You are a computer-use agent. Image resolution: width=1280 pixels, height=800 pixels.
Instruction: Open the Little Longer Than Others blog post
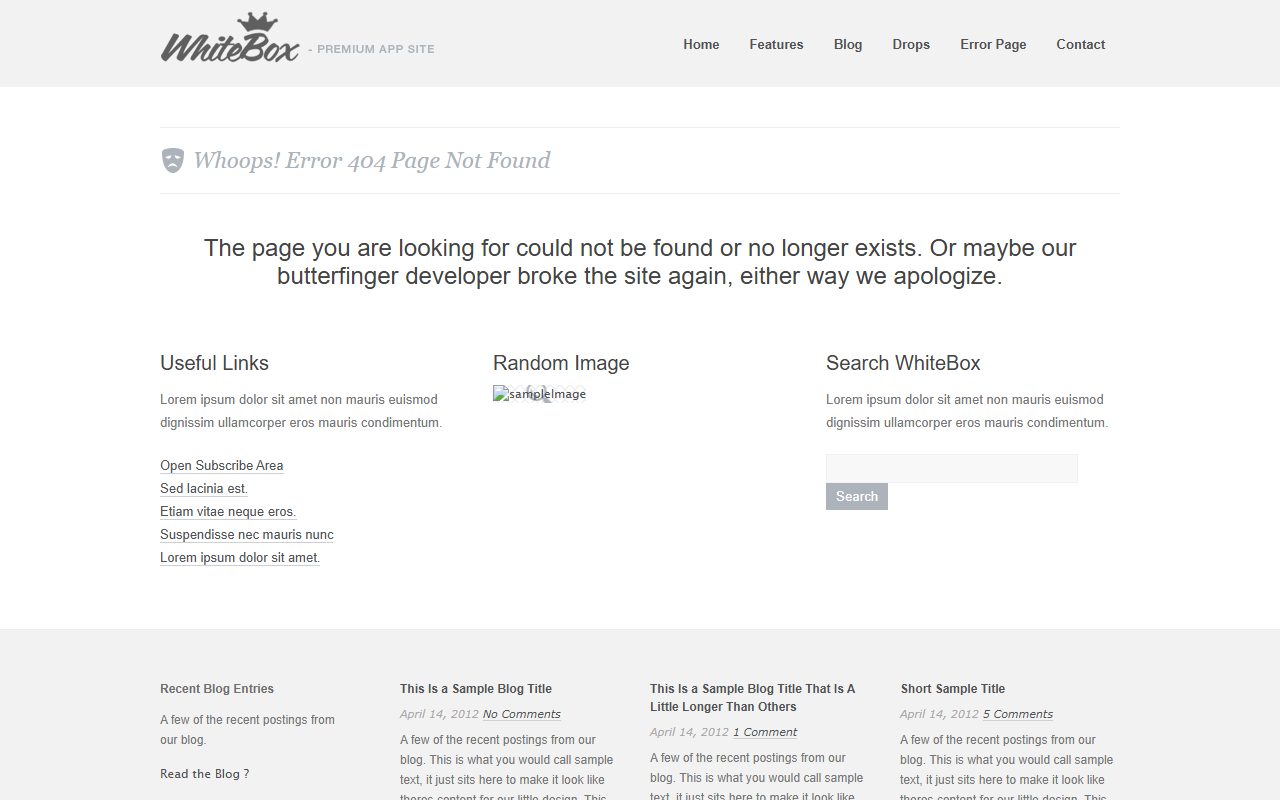click(752, 697)
